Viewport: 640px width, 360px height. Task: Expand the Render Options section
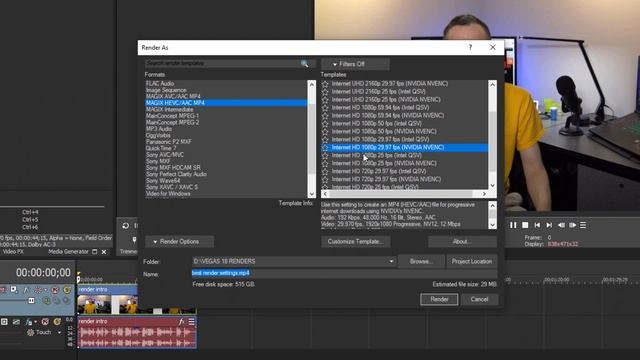(179, 242)
